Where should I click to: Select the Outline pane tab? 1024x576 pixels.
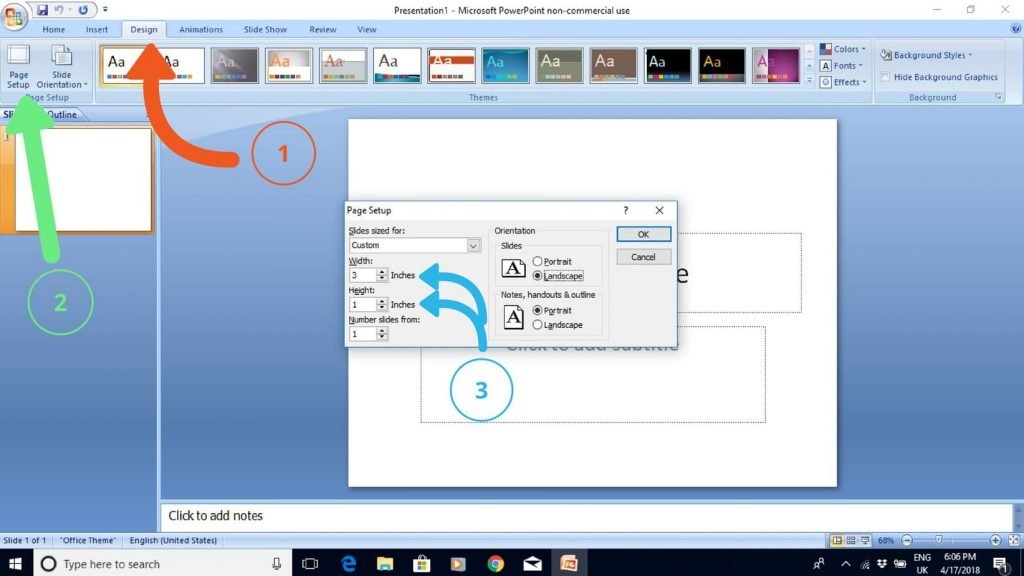point(62,114)
